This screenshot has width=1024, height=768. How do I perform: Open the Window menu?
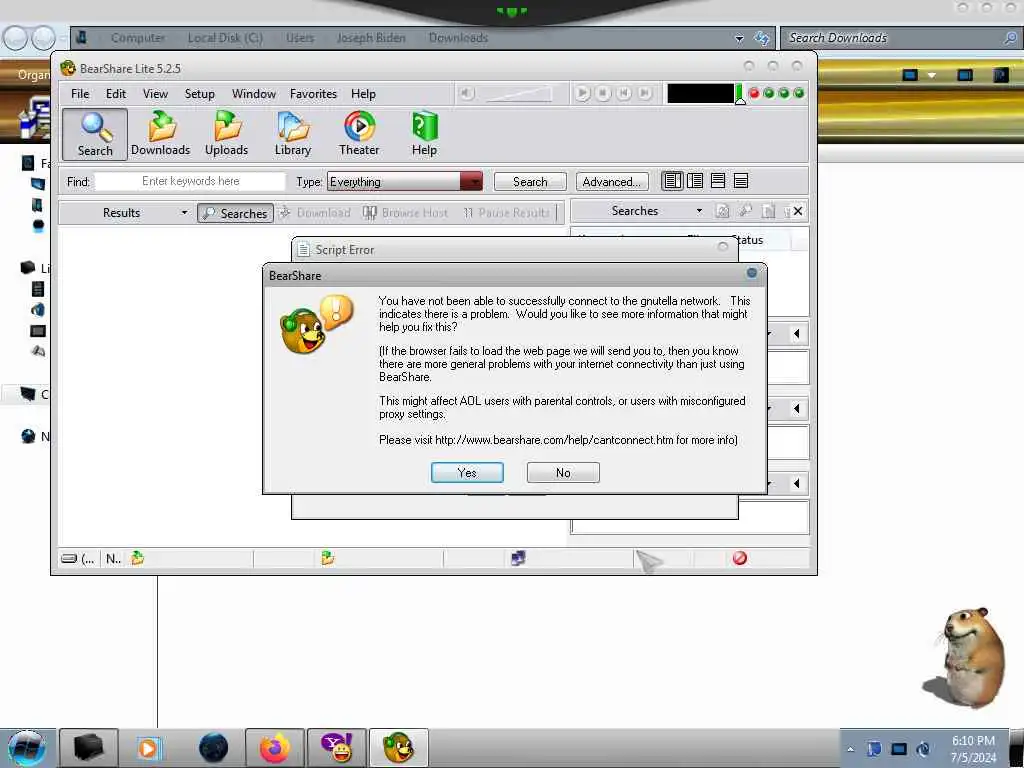[x=254, y=94]
